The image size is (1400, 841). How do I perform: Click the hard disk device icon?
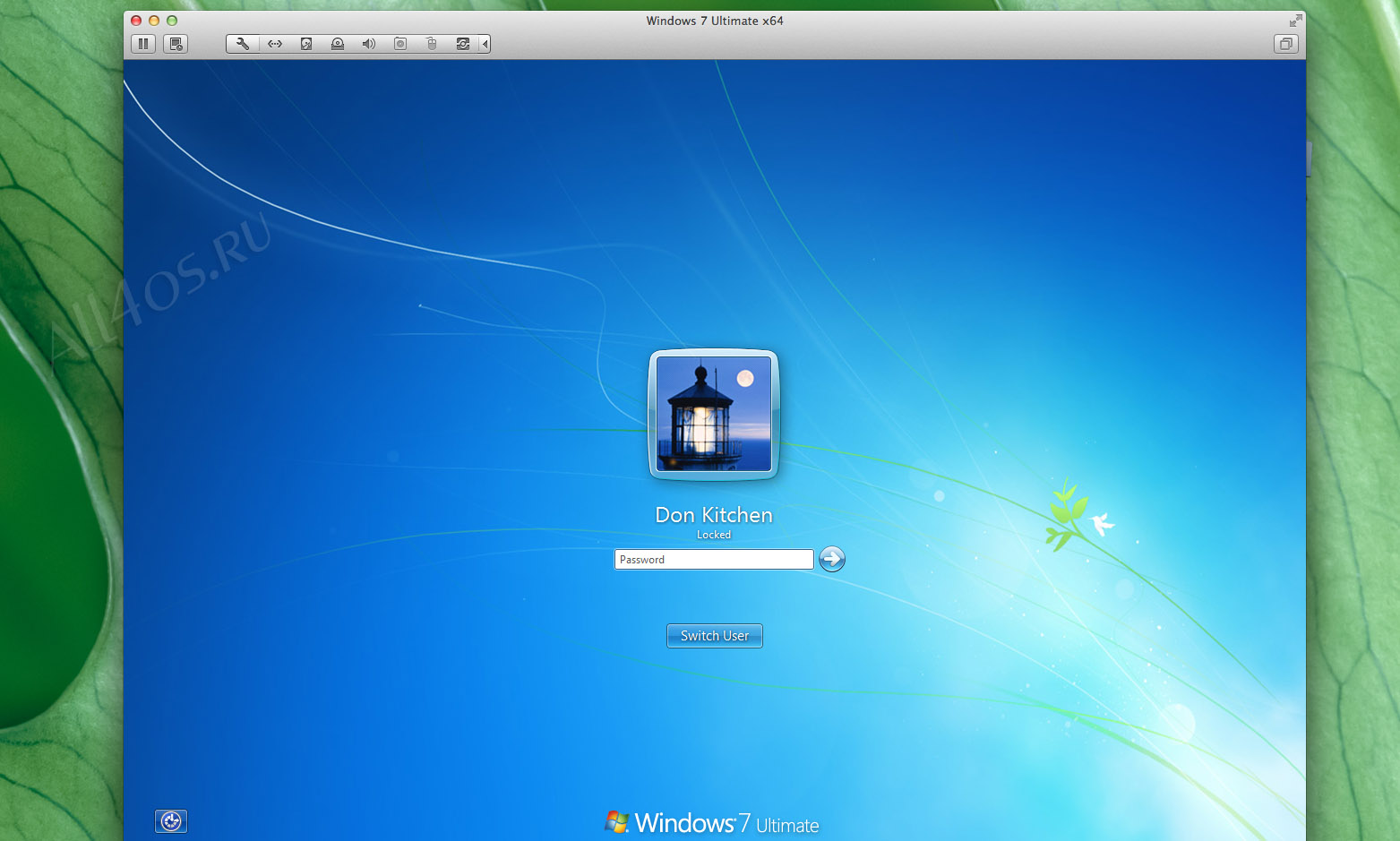point(306,44)
